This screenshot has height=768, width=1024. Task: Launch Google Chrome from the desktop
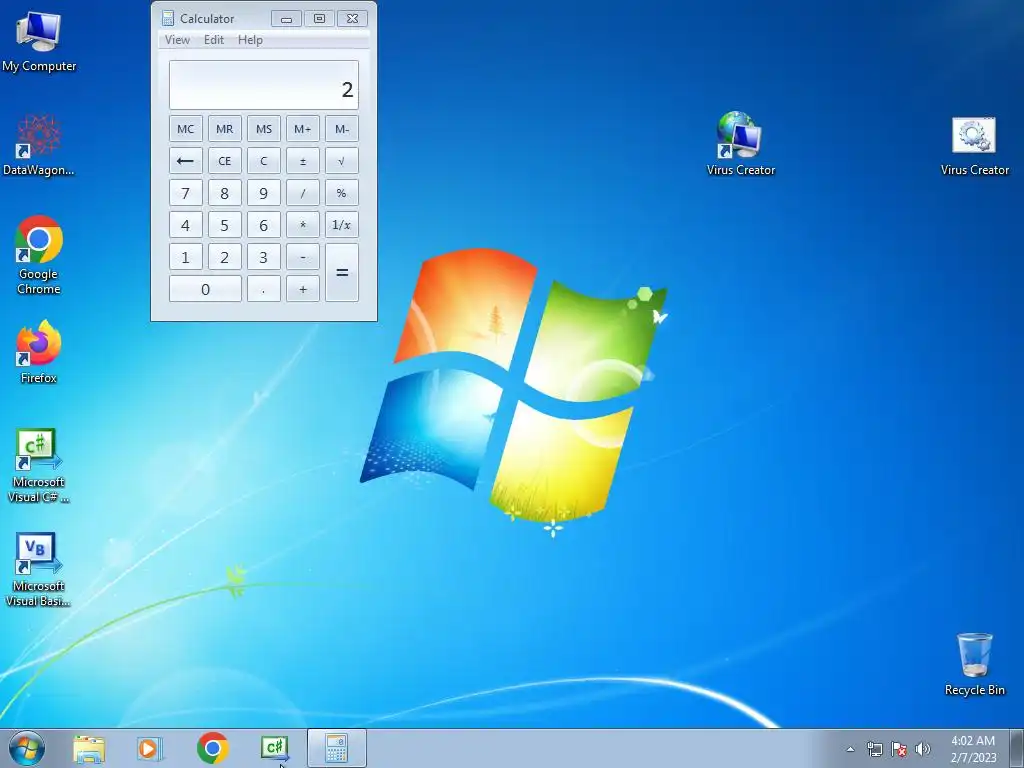tap(39, 255)
